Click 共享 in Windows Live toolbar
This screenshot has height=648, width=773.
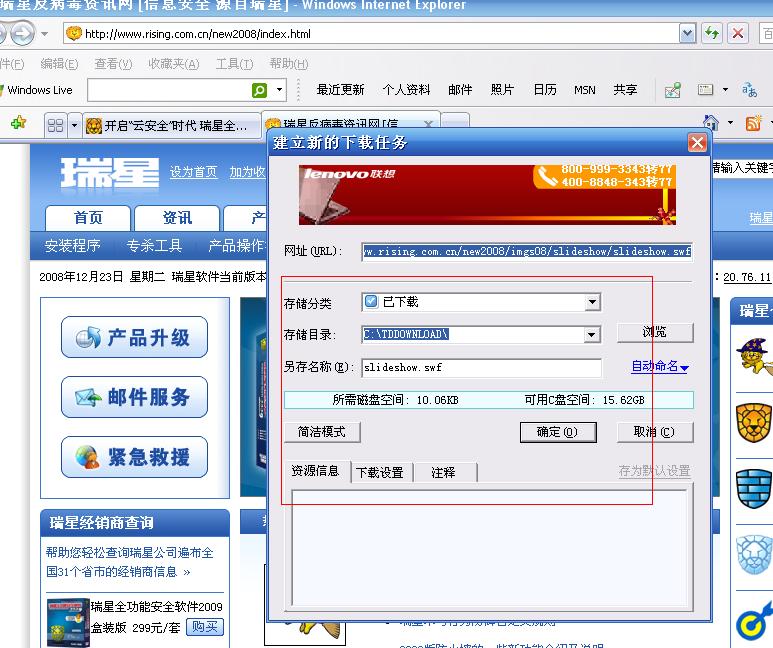(625, 90)
